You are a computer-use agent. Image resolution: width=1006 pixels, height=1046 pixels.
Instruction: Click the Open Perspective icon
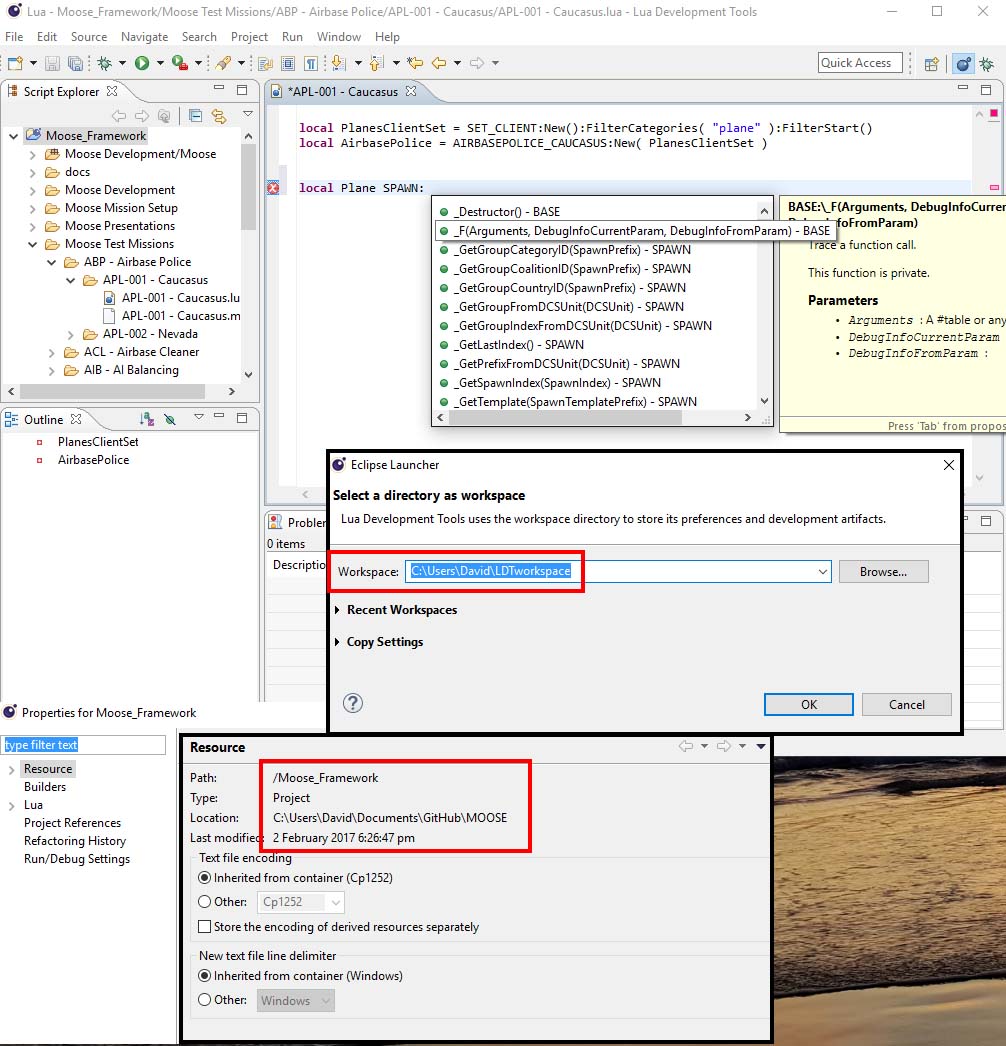click(x=932, y=64)
